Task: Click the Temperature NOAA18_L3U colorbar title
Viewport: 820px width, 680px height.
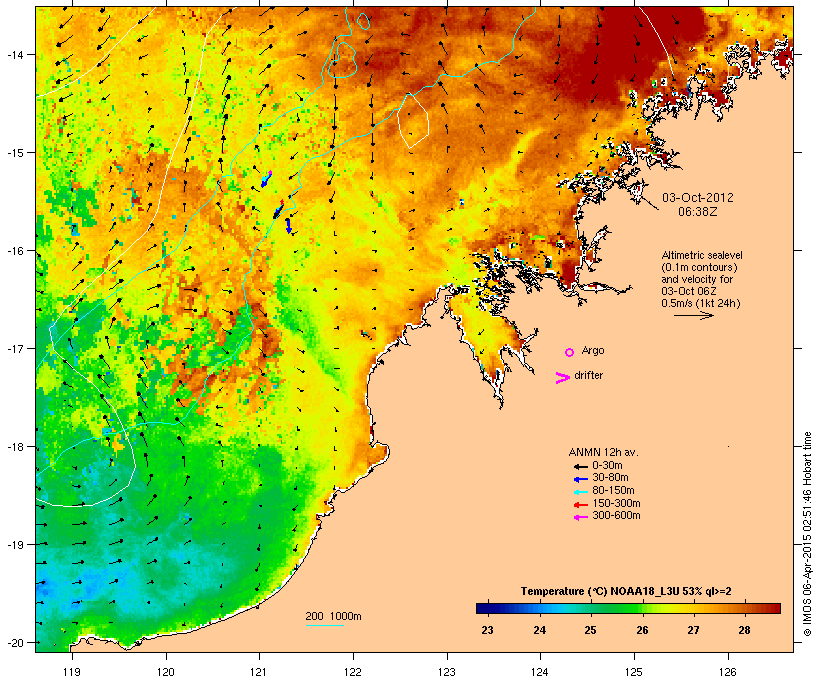Action: [626, 591]
